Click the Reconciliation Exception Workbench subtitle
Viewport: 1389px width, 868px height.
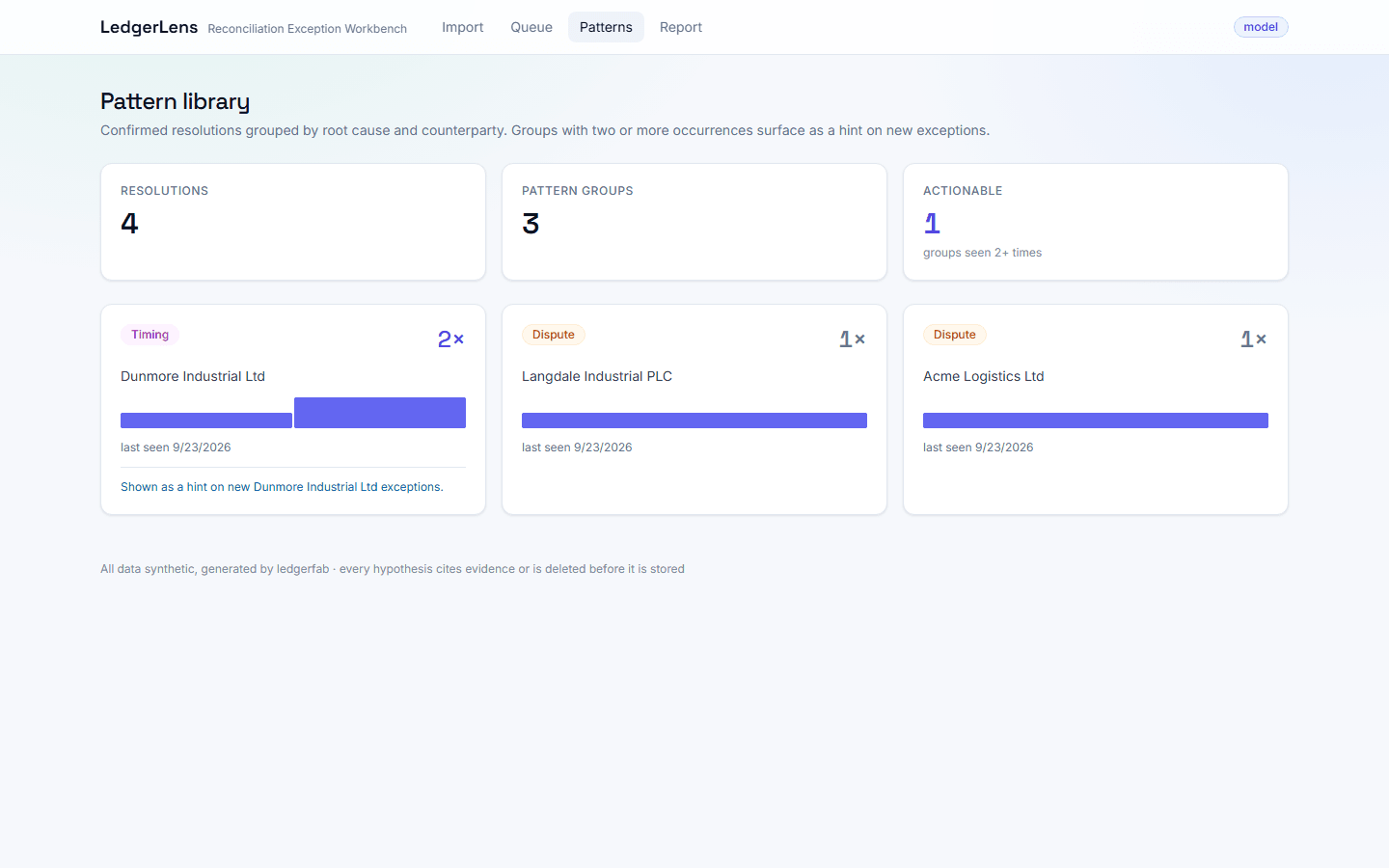tap(307, 29)
